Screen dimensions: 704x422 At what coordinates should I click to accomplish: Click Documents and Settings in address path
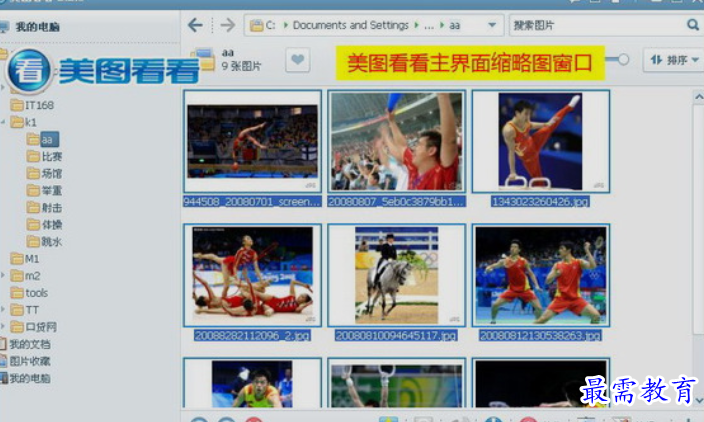coord(351,25)
